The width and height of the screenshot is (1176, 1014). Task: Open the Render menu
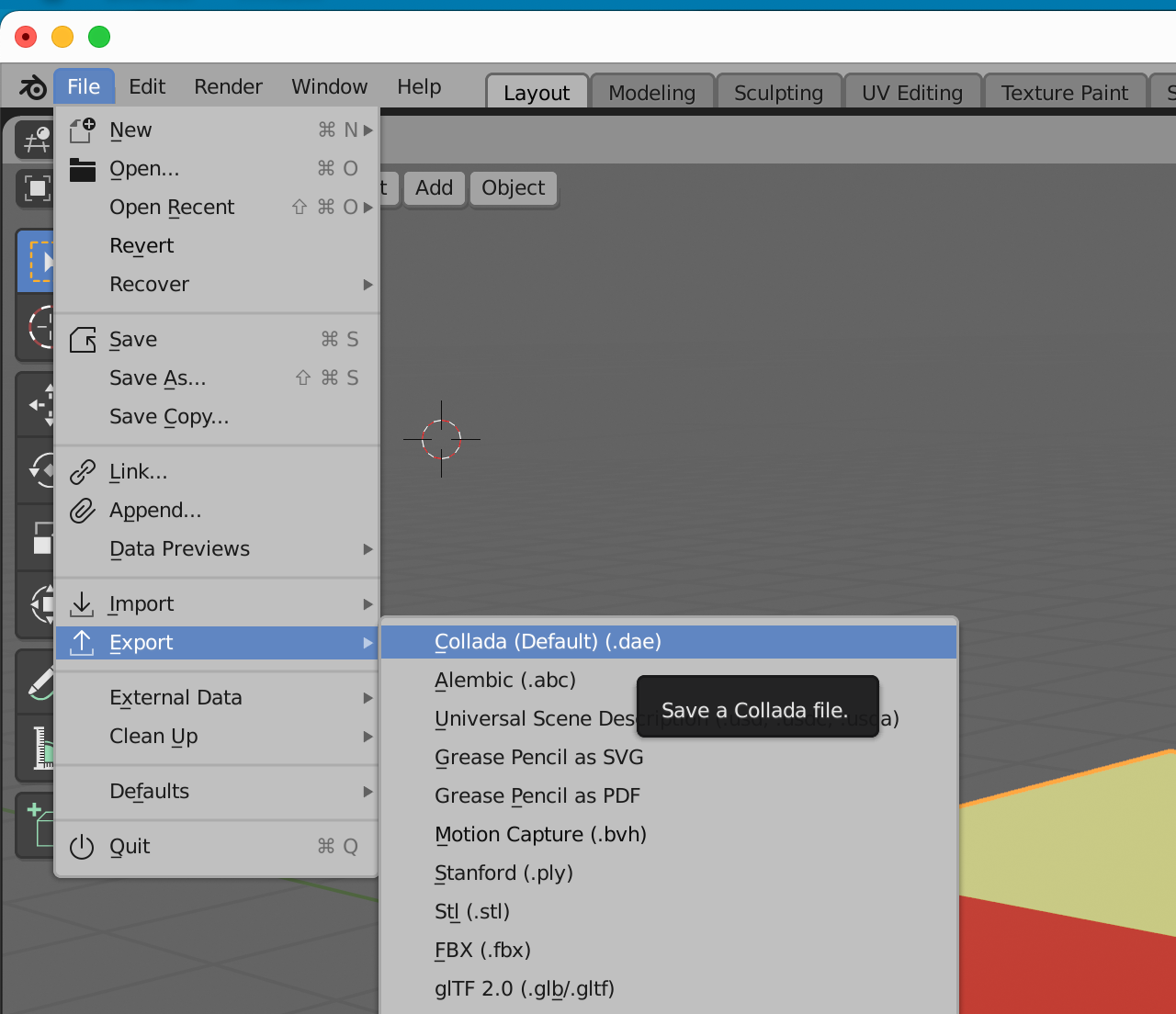(x=228, y=87)
